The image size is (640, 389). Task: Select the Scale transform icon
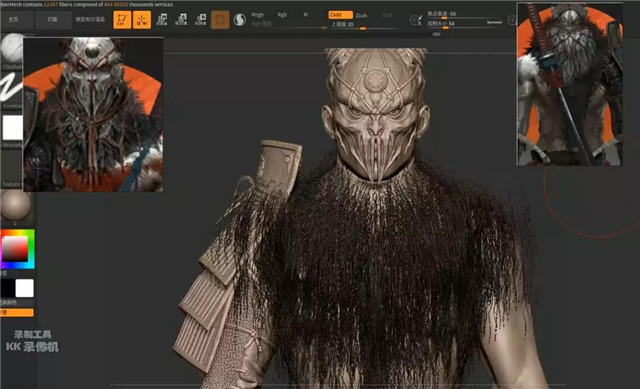[x=181, y=20]
